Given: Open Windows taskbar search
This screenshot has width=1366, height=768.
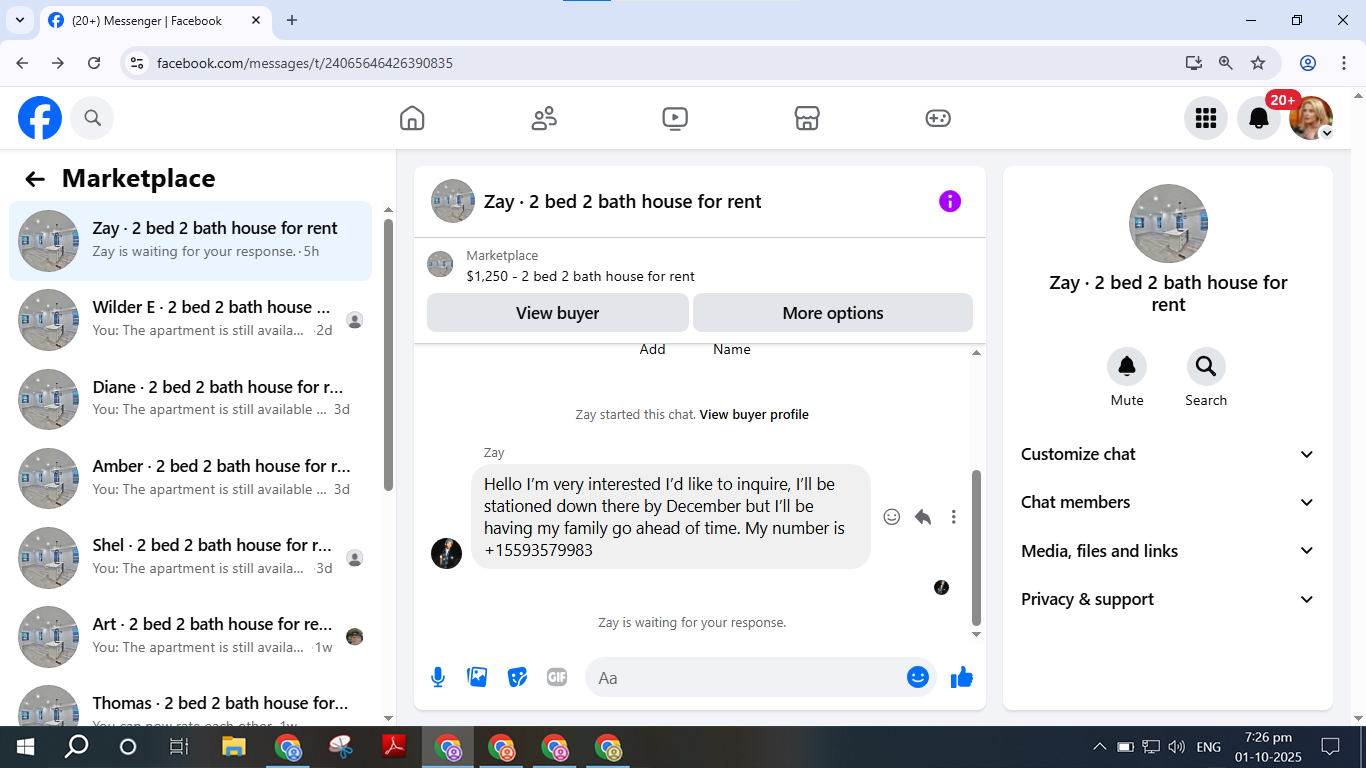Looking at the screenshot, I should coord(76,747).
